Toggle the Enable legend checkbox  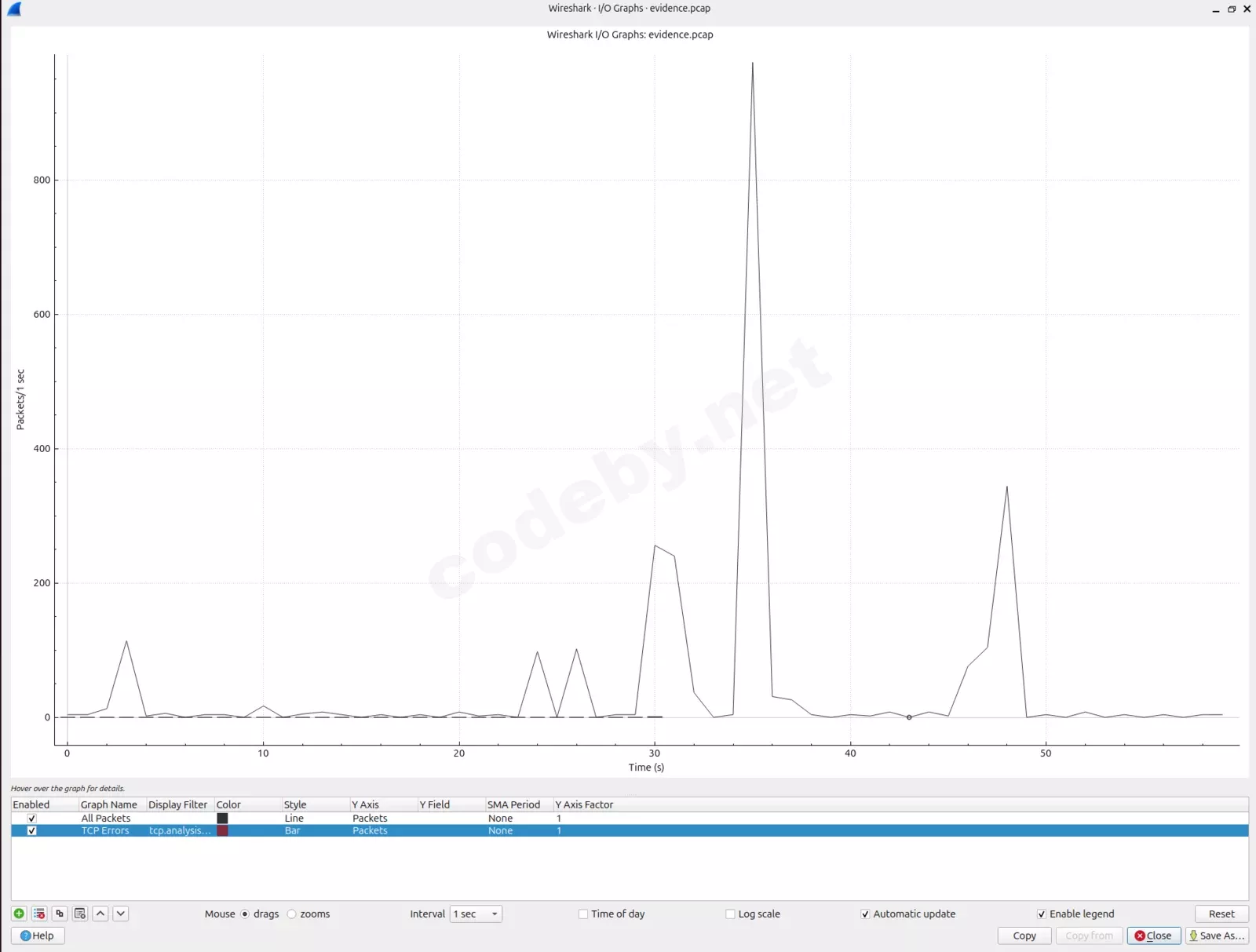tap(1042, 914)
